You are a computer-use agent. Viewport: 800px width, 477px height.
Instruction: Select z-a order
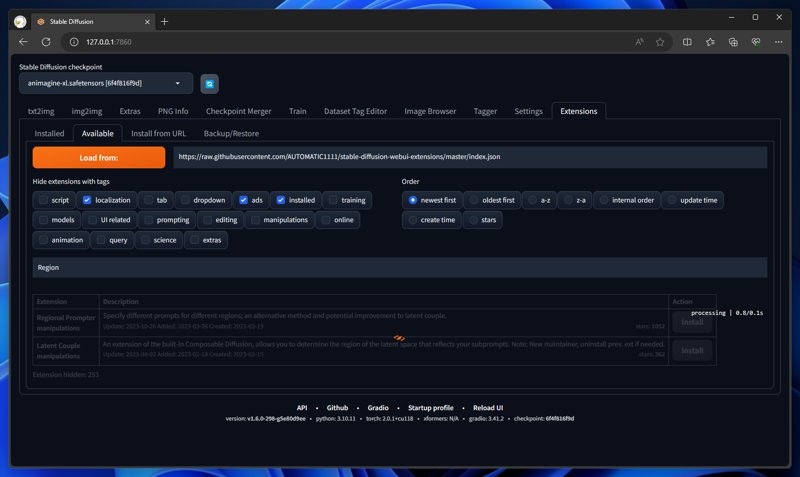(568, 200)
